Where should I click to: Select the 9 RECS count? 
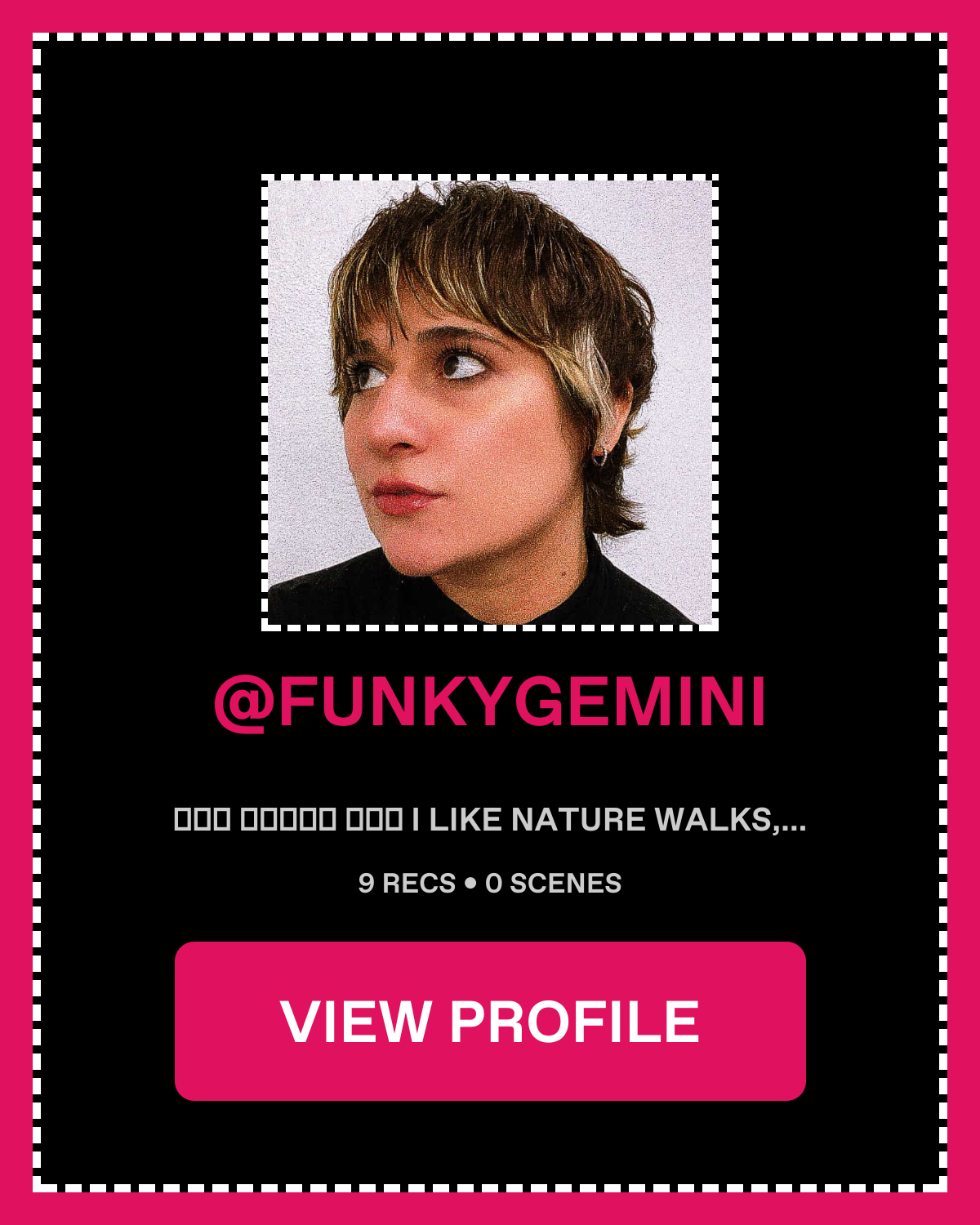[407, 884]
